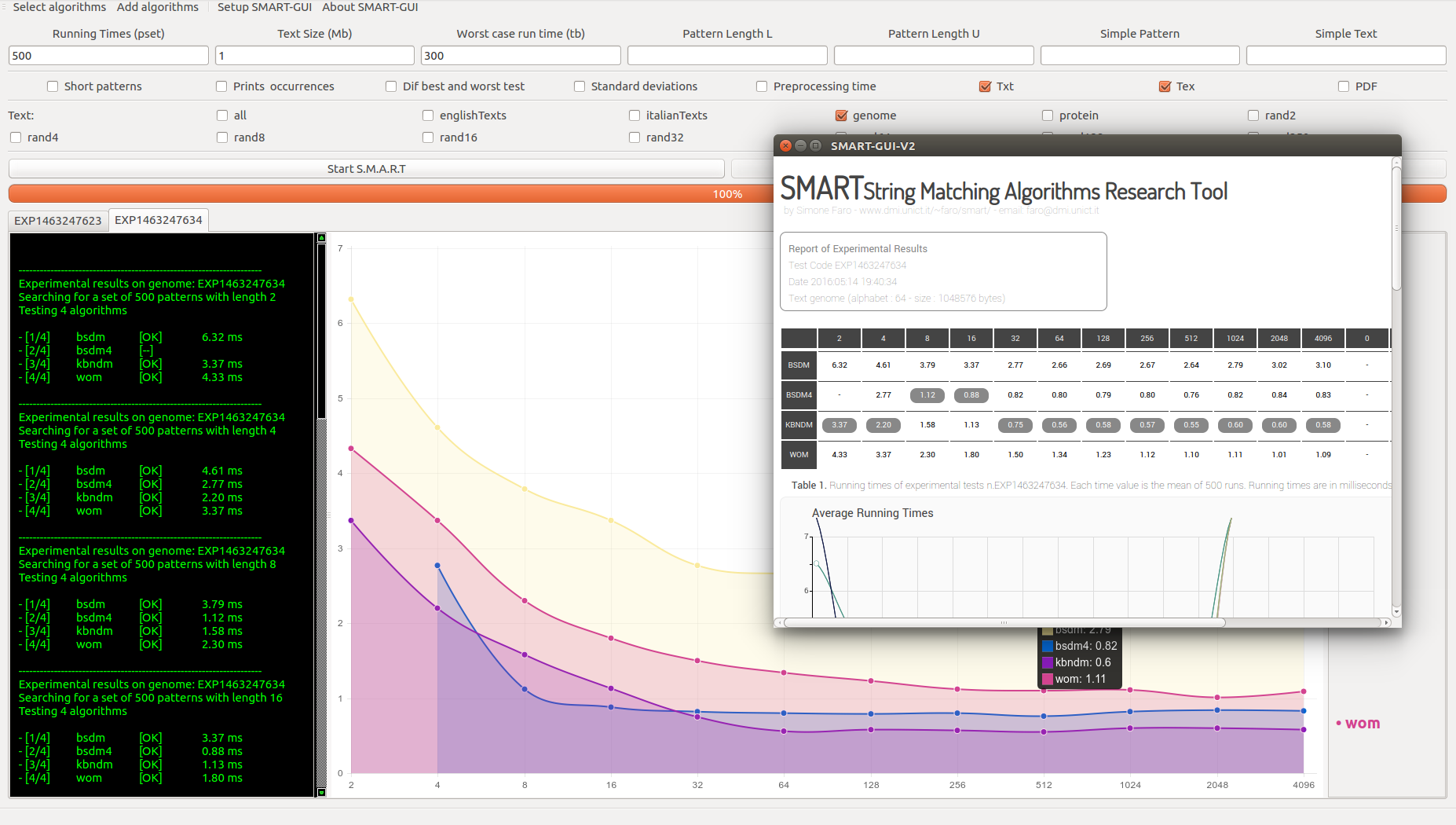Click the report window horizontal scrollbar
Image resolution: width=1456 pixels, height=825 pixels.
1004,622
